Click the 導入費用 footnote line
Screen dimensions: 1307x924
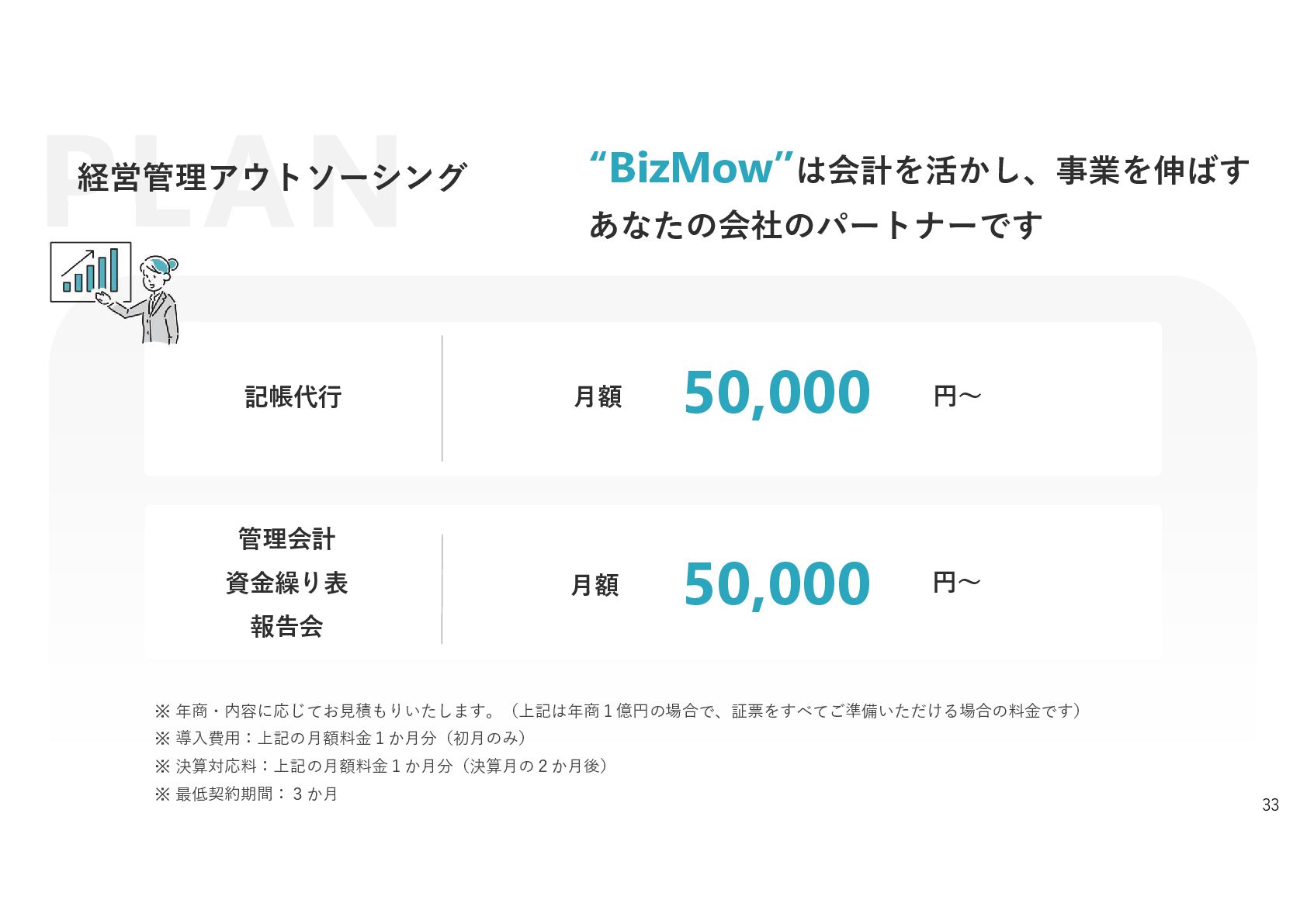tap(341, 738)
